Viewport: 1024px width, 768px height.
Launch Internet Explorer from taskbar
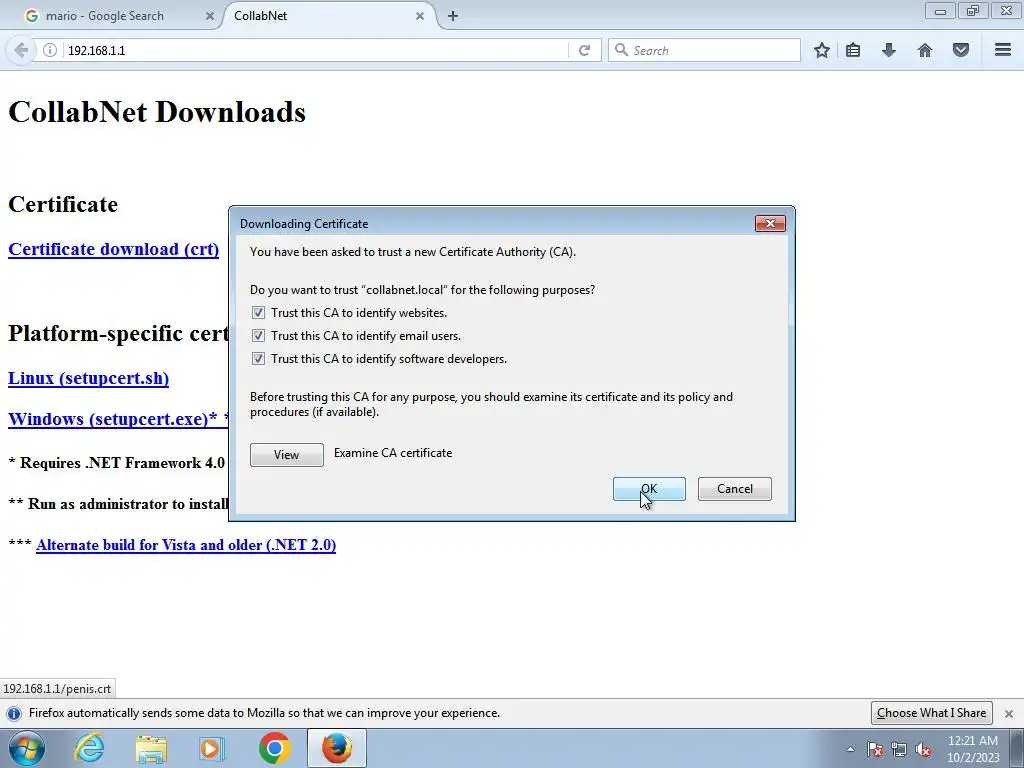click(x=89, y=748)
